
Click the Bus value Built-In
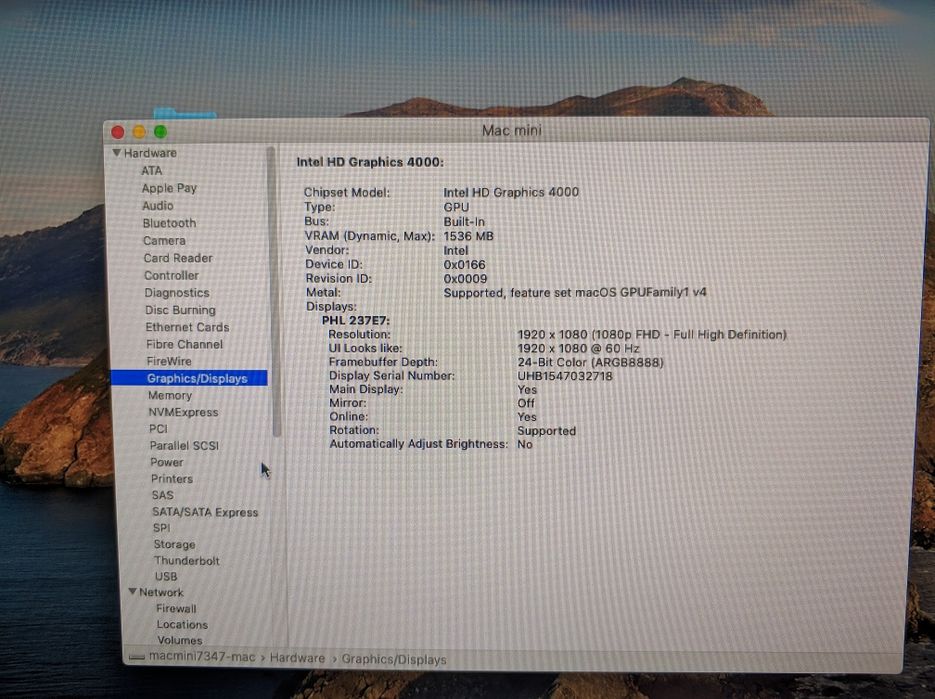pyautogui.click(x=464, y=222)
